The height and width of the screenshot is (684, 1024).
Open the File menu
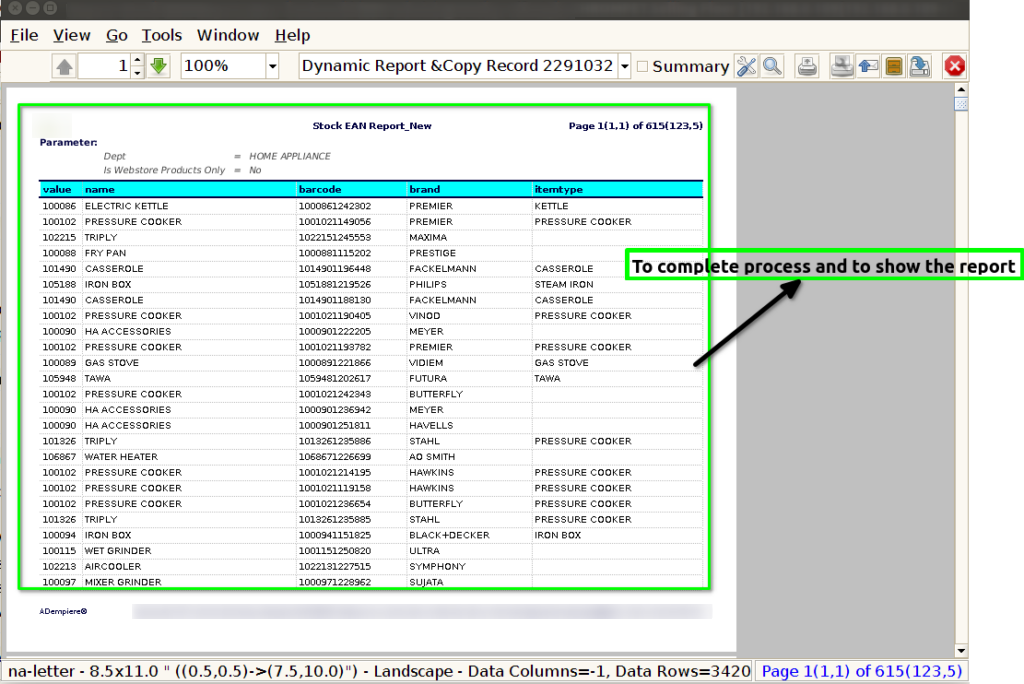click(24, 35)
